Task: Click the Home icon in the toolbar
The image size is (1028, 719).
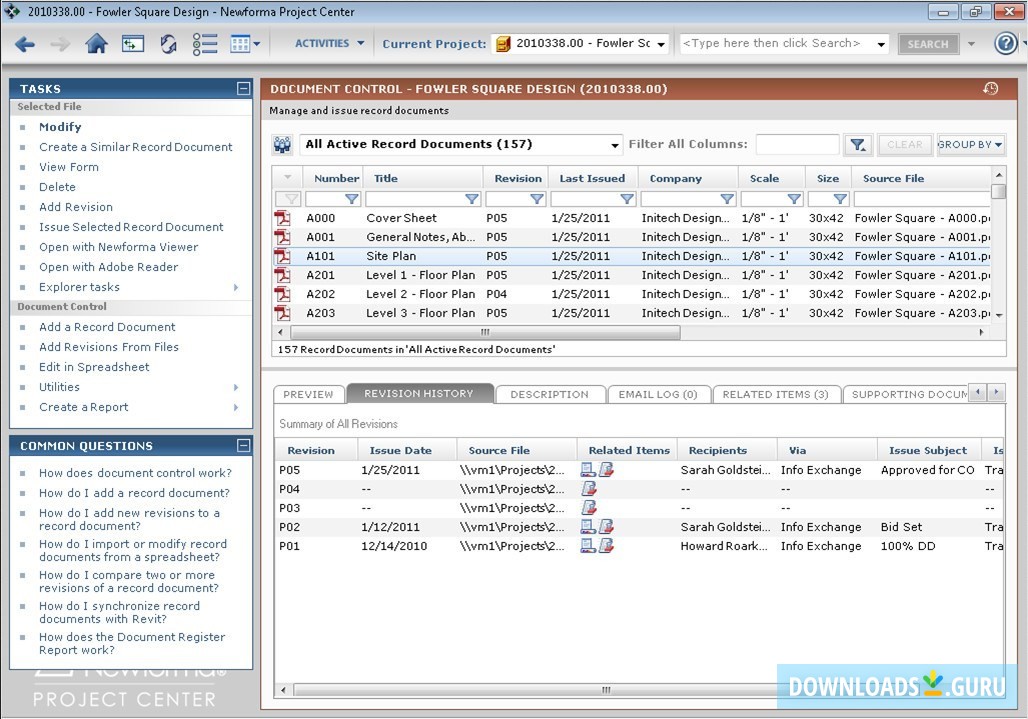Action: tap(96, 44)
